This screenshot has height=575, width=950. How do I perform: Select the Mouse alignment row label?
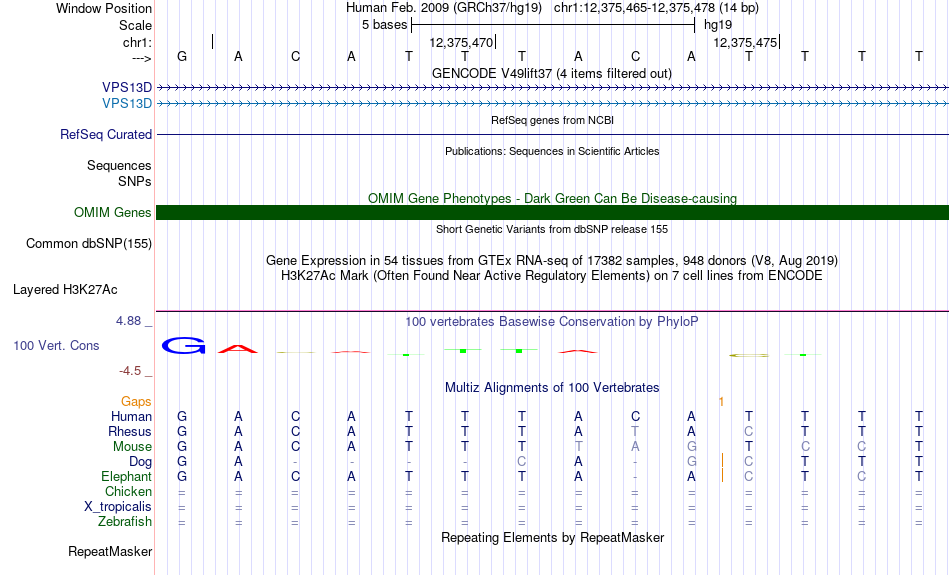click(x=132, y=447)
